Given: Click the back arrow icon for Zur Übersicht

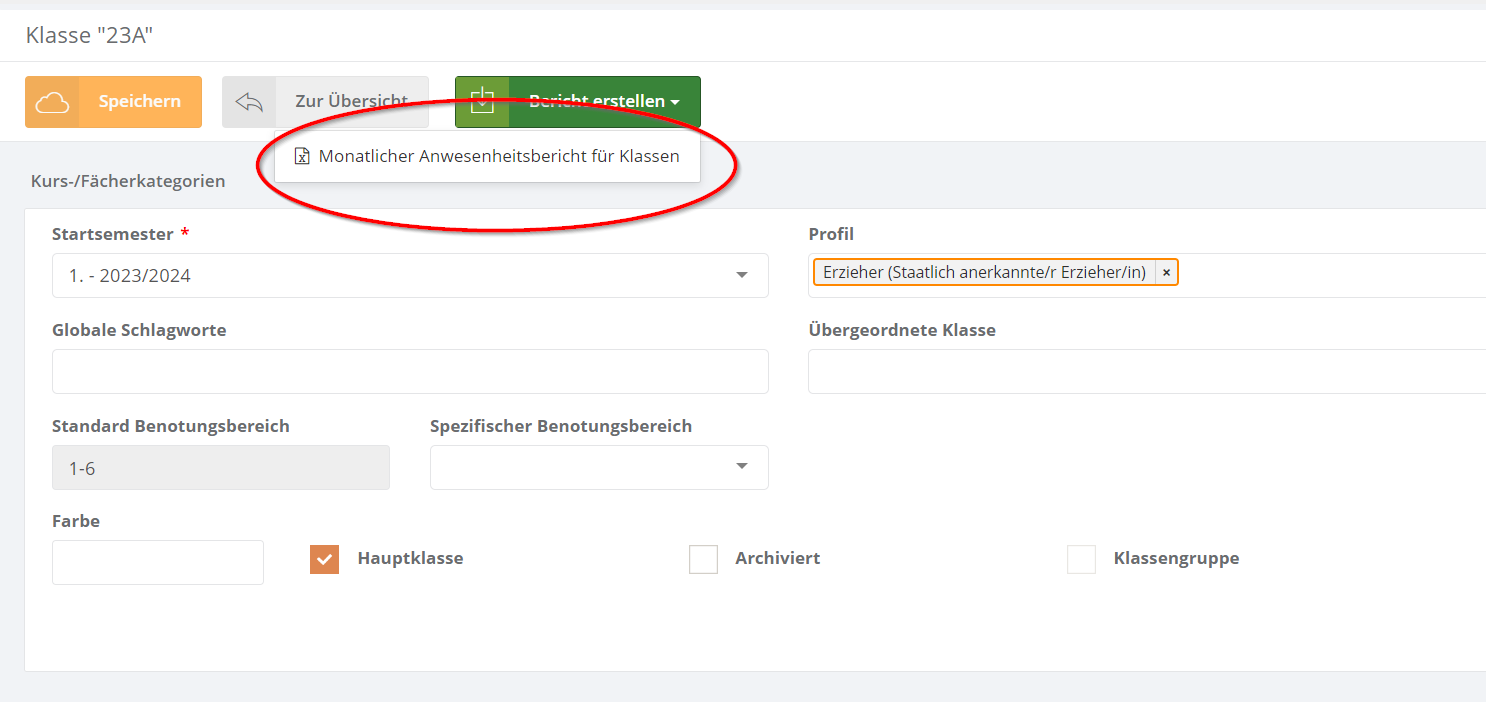Looking at the screenshot, I should pyautogui.click(x=249, y=102).
